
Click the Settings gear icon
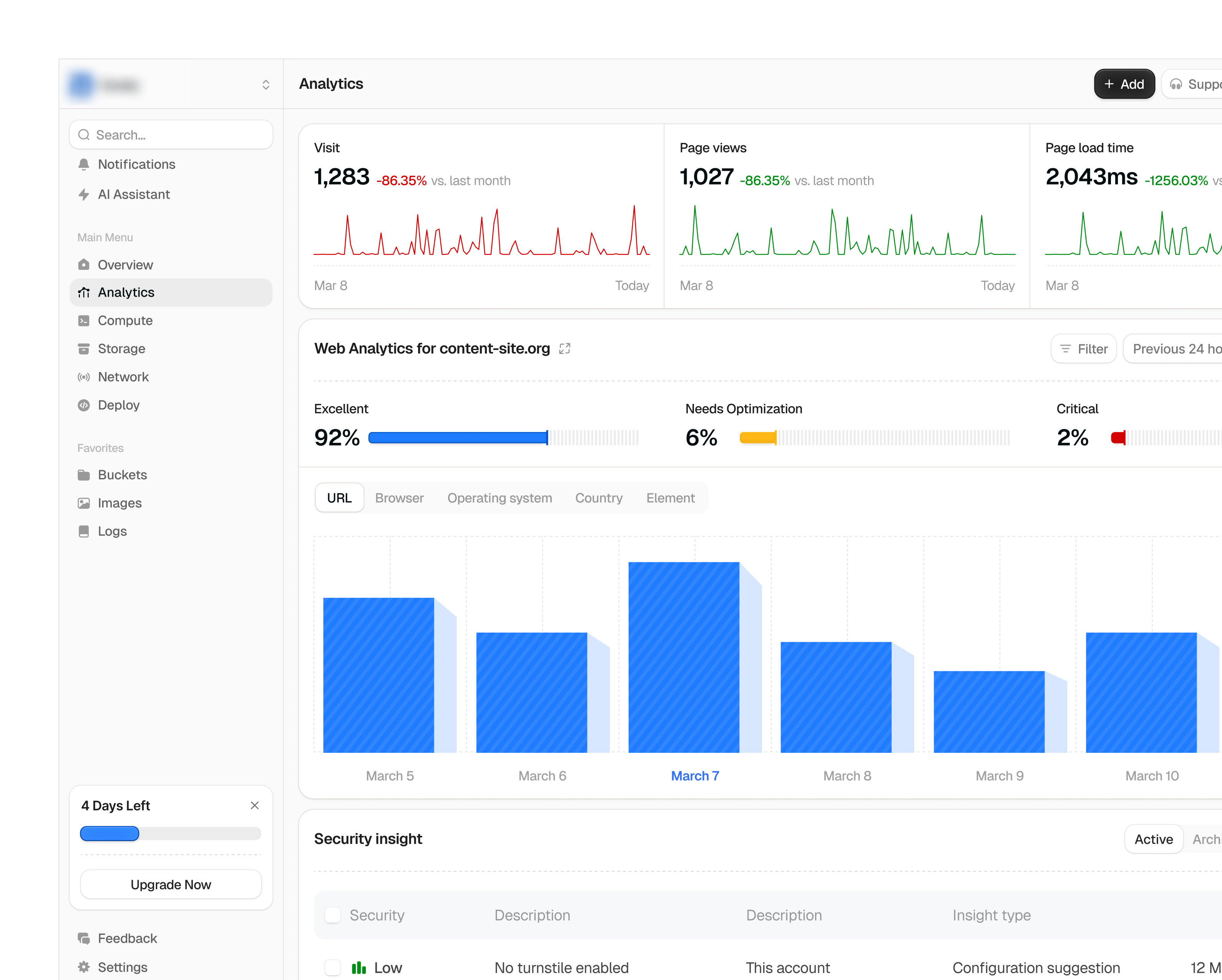[84, 967]
